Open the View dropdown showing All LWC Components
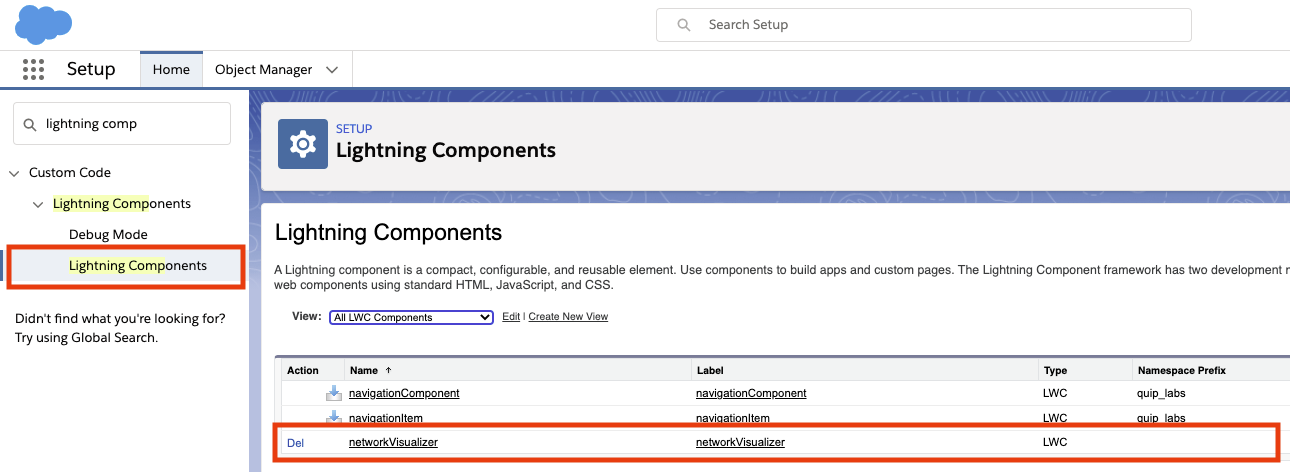The image size is (1290, 472). [x=411, y=317]
